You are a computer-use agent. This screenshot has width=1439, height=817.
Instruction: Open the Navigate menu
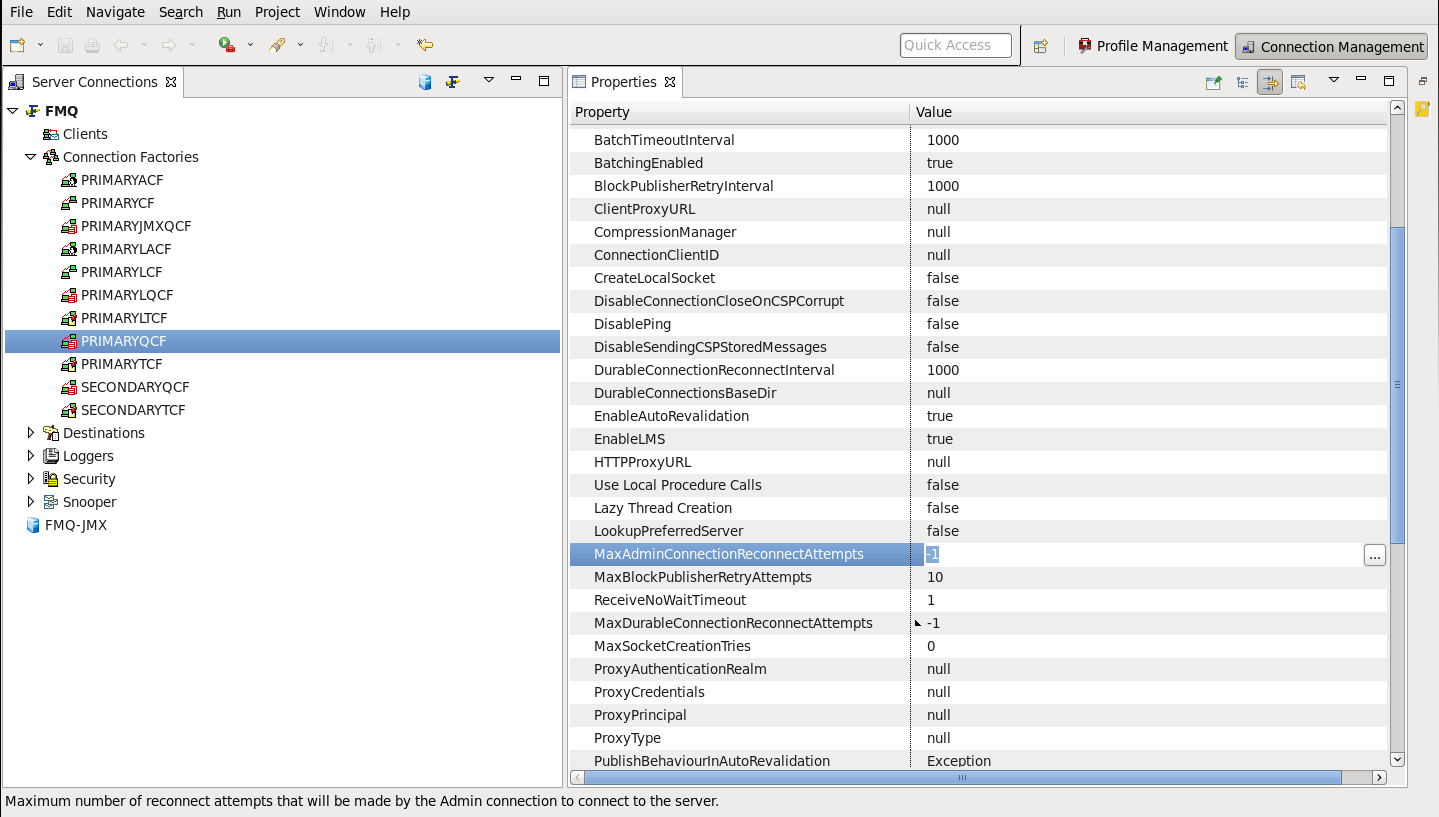pos(115,12)
